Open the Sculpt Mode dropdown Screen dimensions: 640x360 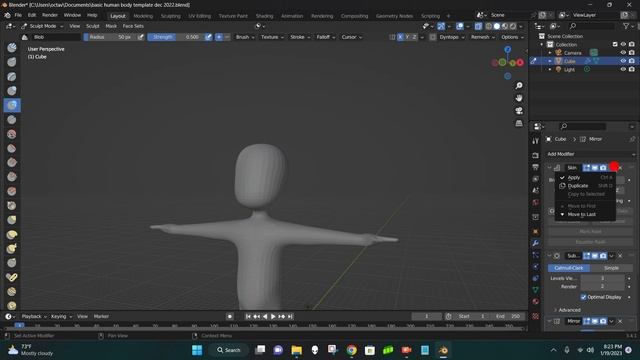42,26
